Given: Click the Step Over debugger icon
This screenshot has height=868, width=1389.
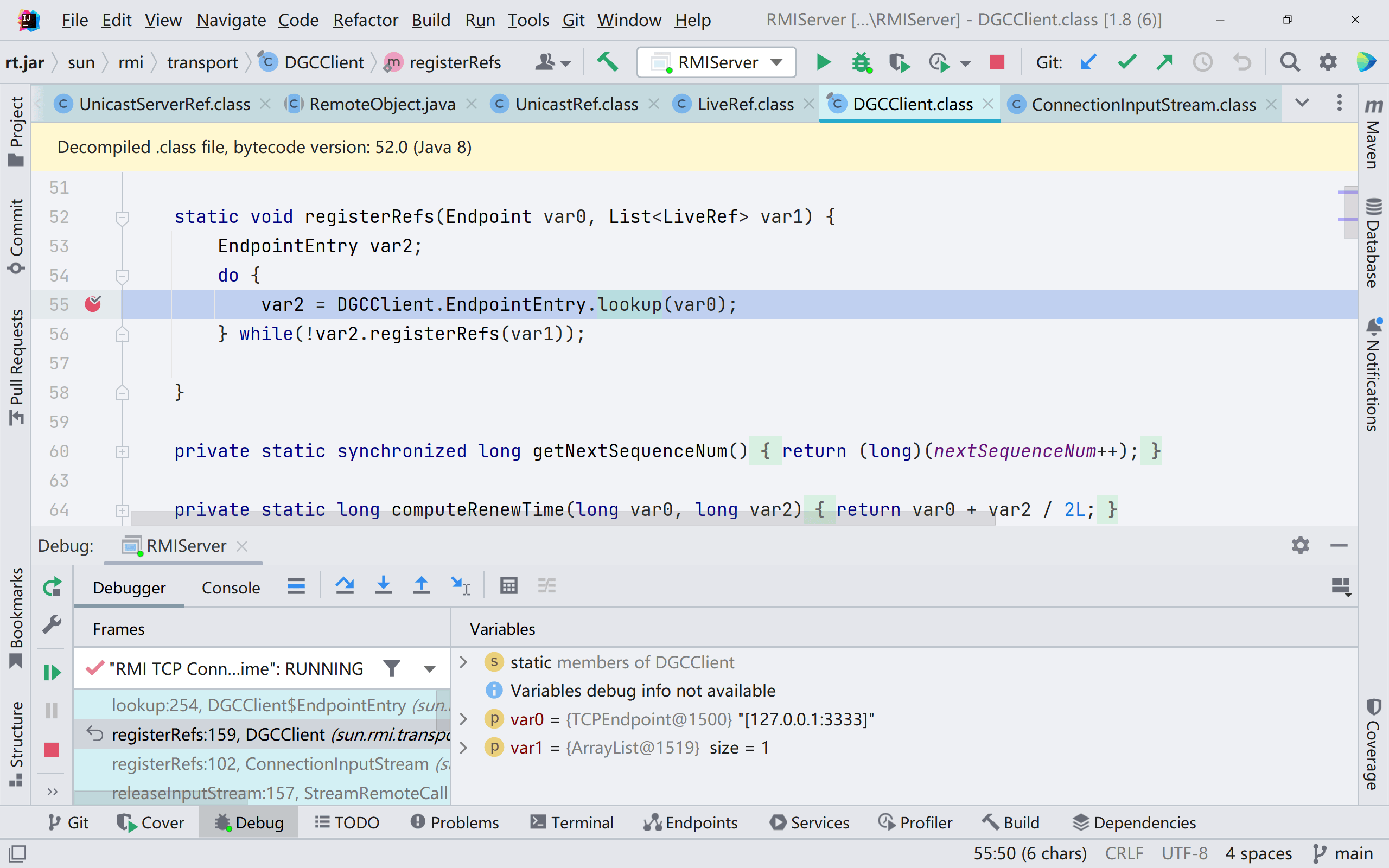Looking at the screenshot, I should [x=345, y=586].
